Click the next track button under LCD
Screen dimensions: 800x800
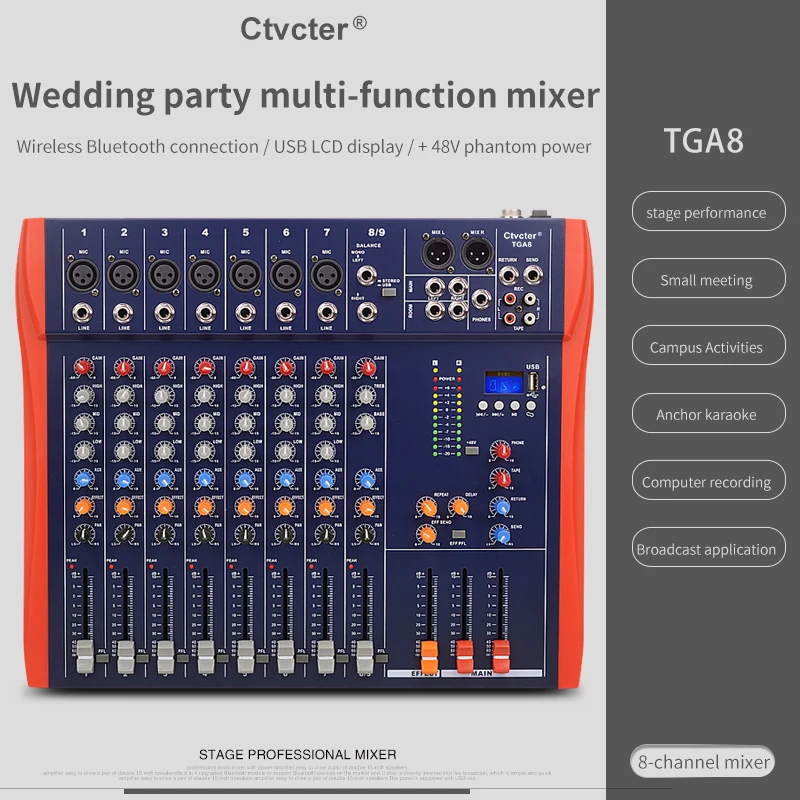[498, 406]
